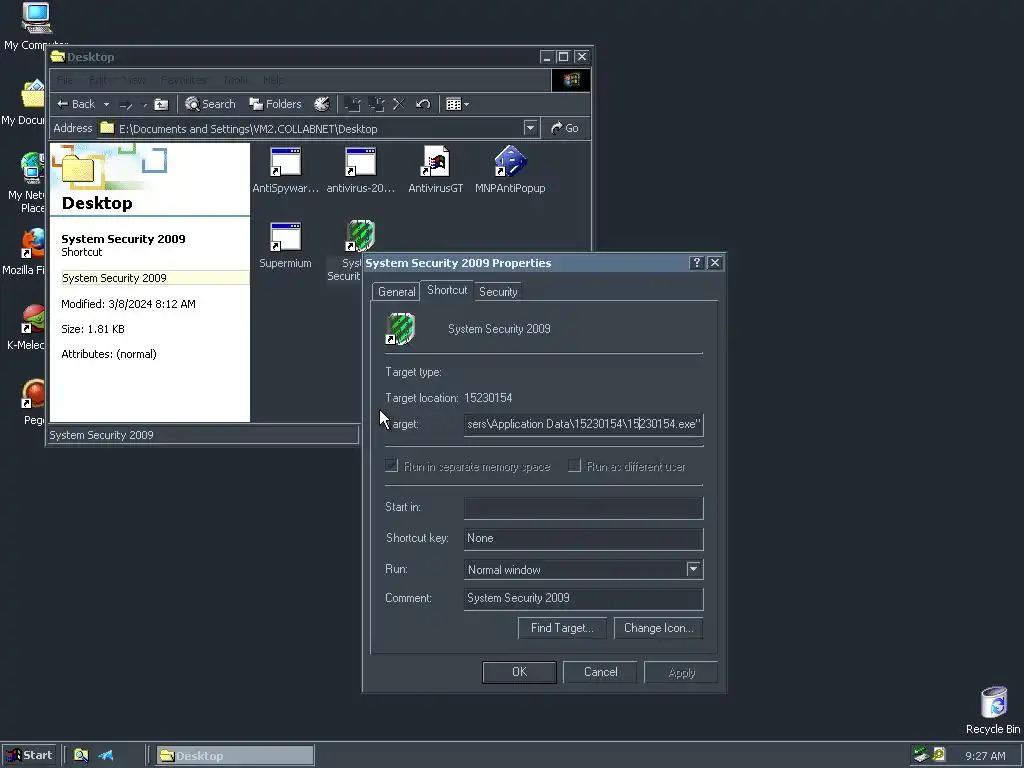Open the History toolbar icon
The width and height of the screenshot is (1024, 768).
322,104
